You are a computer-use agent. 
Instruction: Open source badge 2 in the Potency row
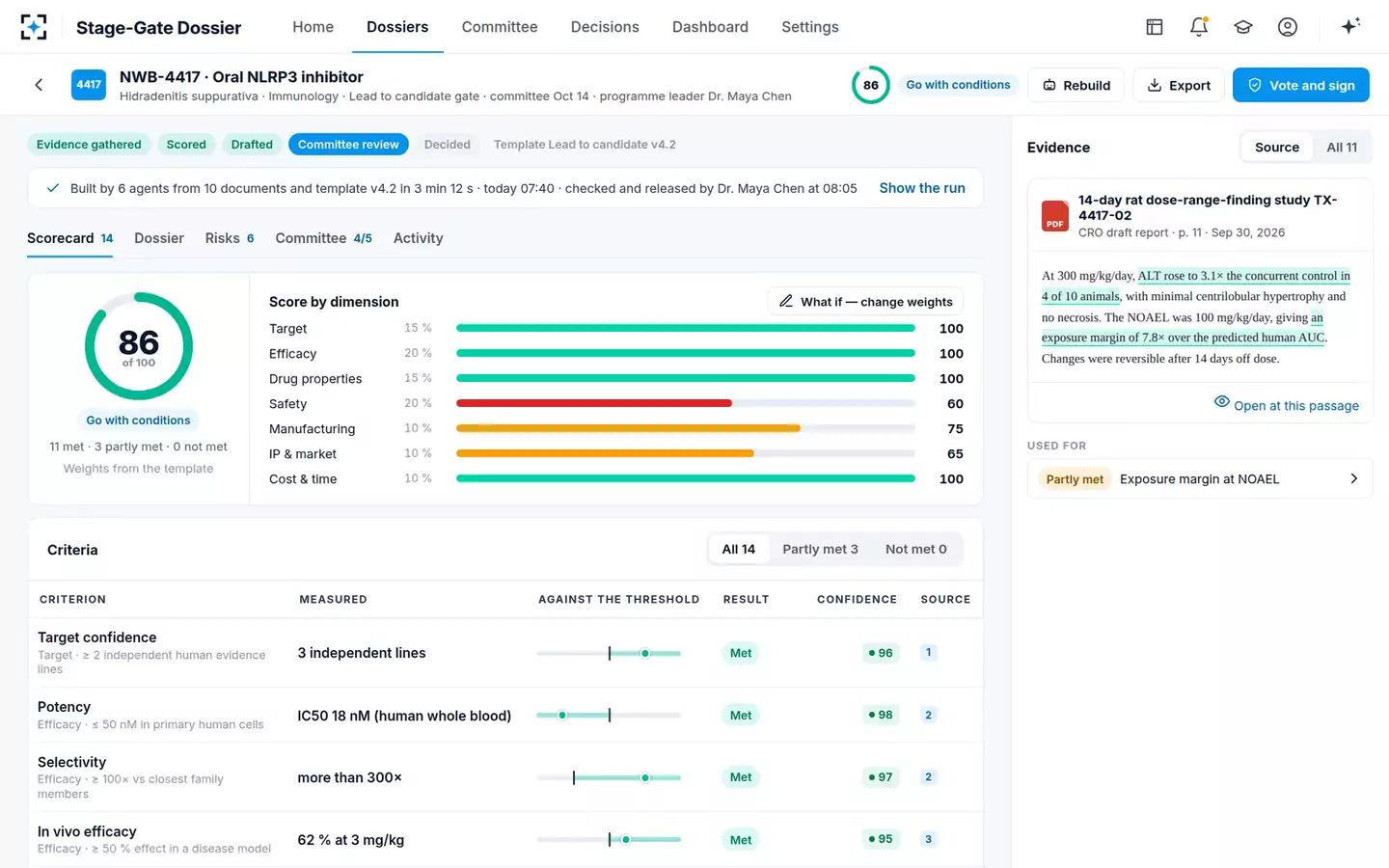pyautogui.click(x=929, y=715)
